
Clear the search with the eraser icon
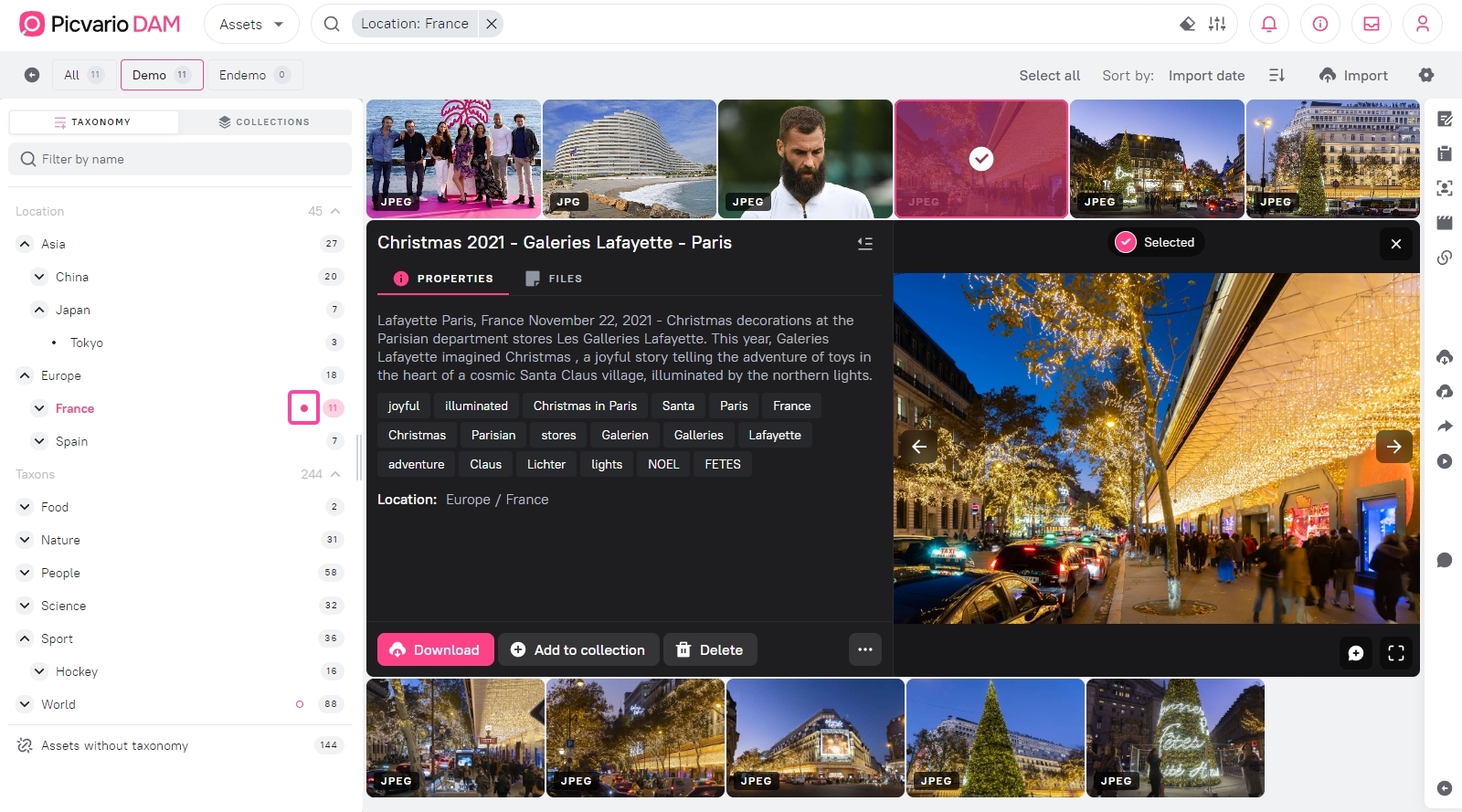click(1187, 24)
